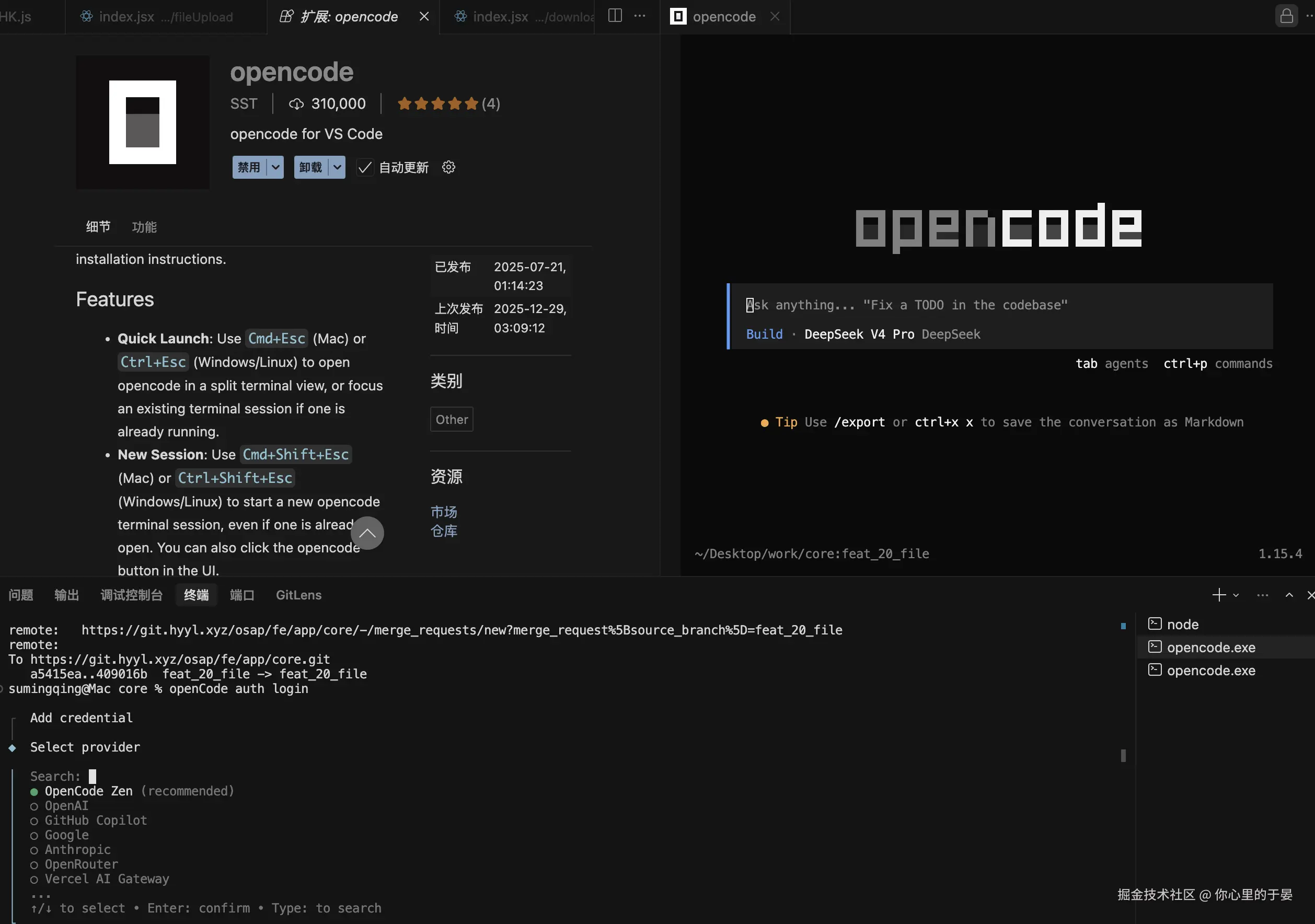Open the 仓库 resource link
Viewport: 1315px width, 924px height.
(444, 531)
